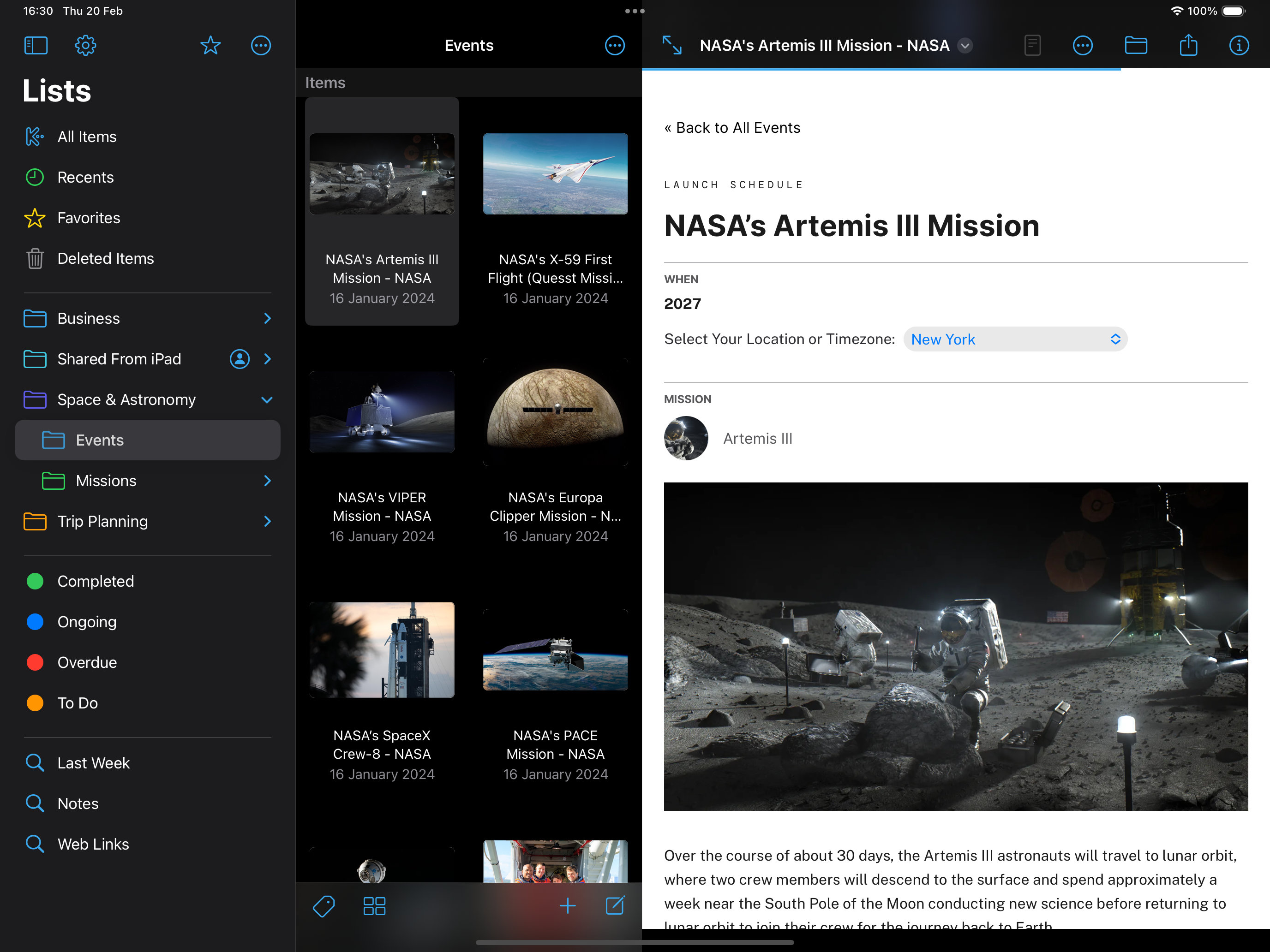1270x952 pixels.
Task: Open title dropdown arrow next to article name
Action: coord(965,45)
